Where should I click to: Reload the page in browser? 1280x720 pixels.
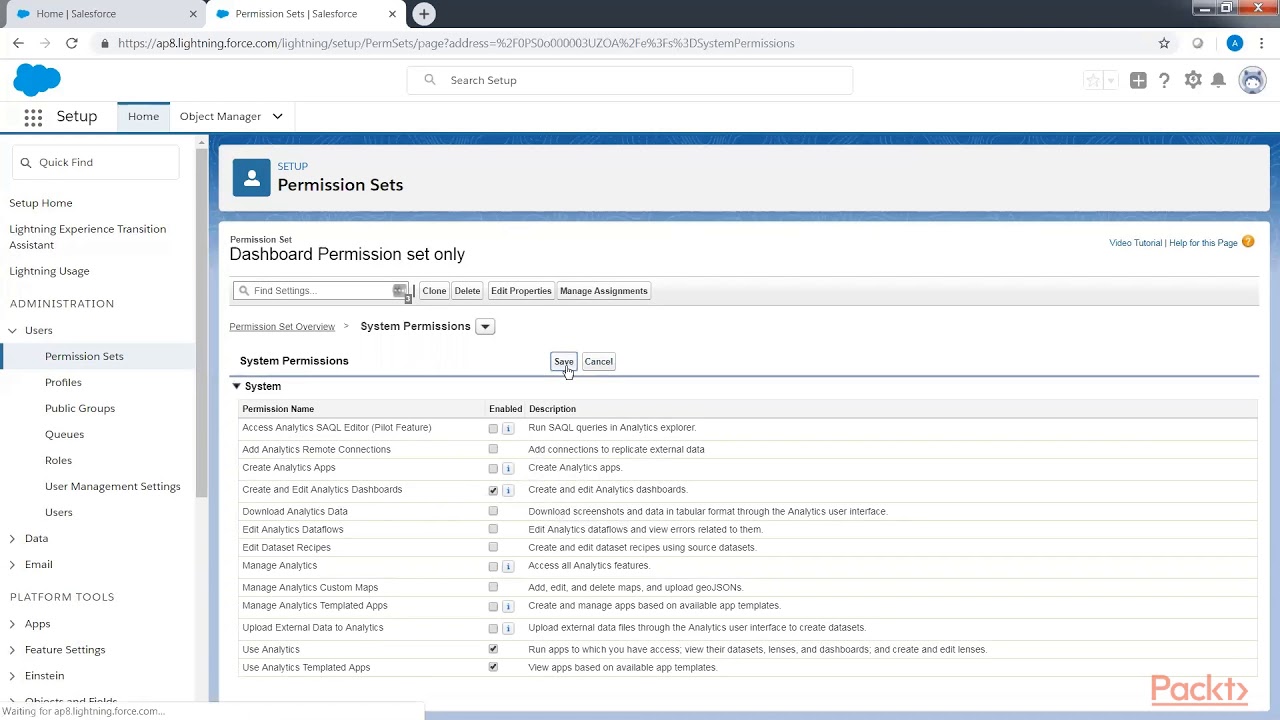point(72,43)
